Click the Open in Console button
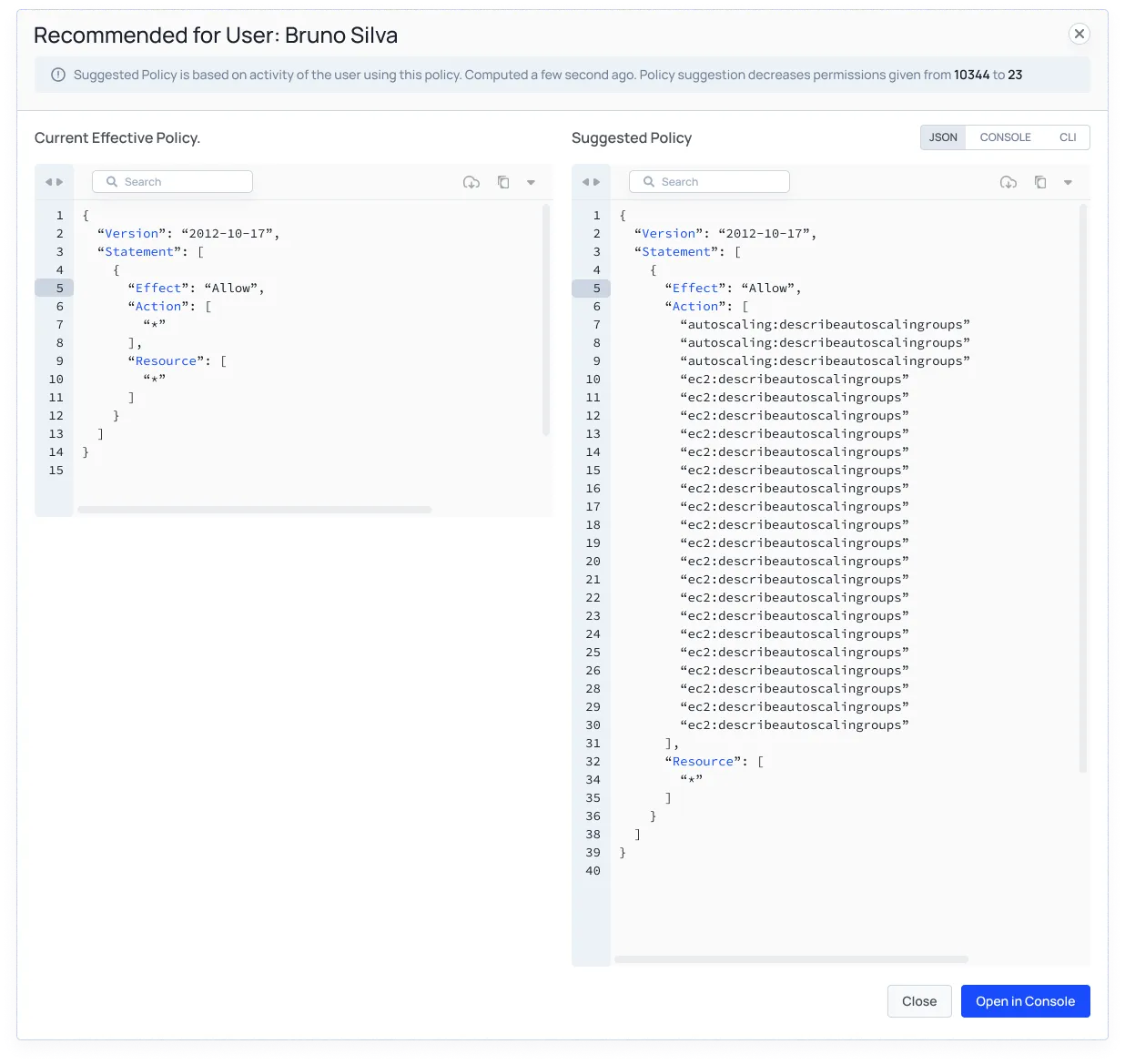 (x=1025, y=1001)
